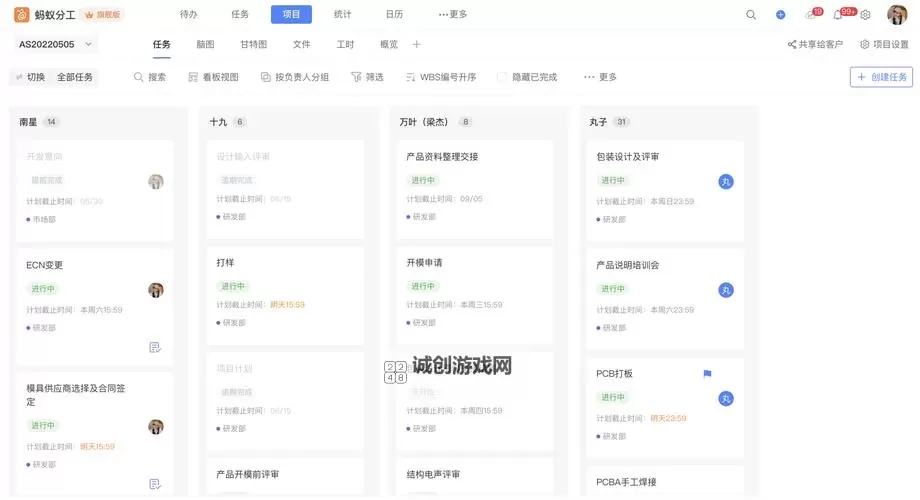Click the 旗舰版 crown badge
This screenshot has width=920, height=500.
point(103,15)
